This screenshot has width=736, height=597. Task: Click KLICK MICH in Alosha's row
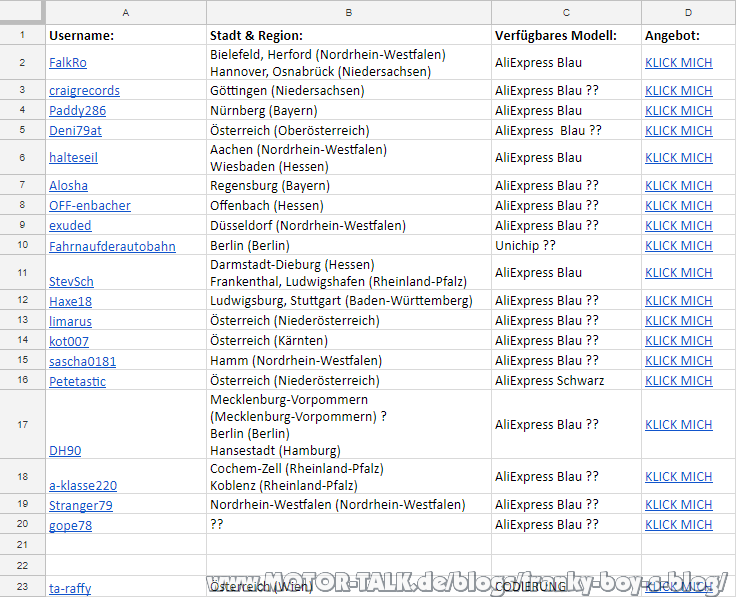(x=679, y=186)
